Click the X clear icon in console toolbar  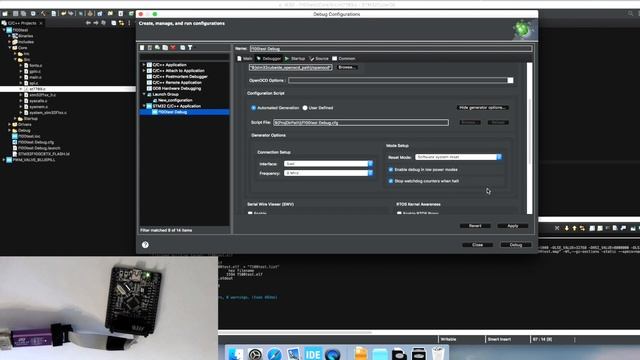point(557,228)
